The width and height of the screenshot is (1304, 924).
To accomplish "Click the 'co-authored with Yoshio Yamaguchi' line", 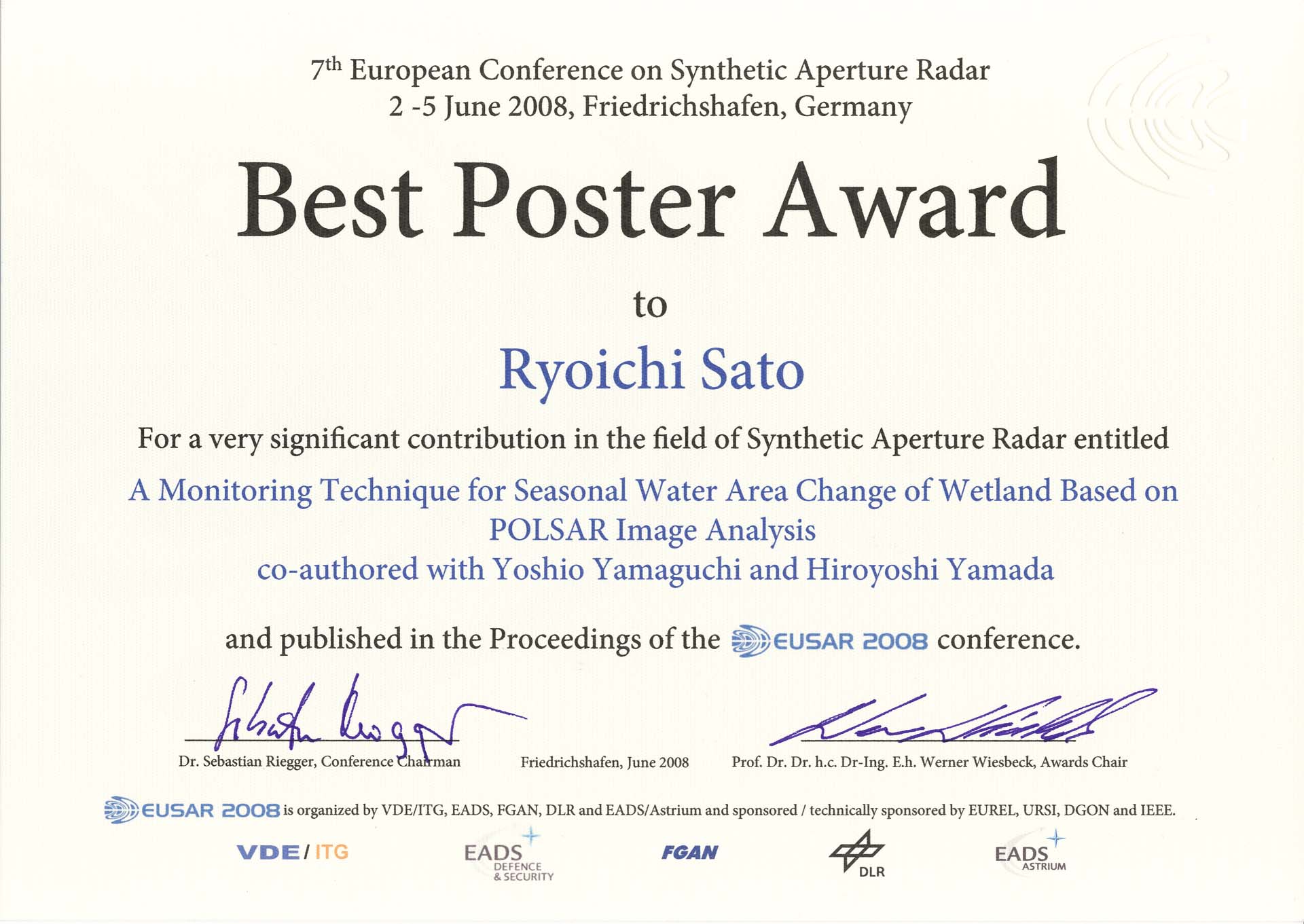I will 655,570.
